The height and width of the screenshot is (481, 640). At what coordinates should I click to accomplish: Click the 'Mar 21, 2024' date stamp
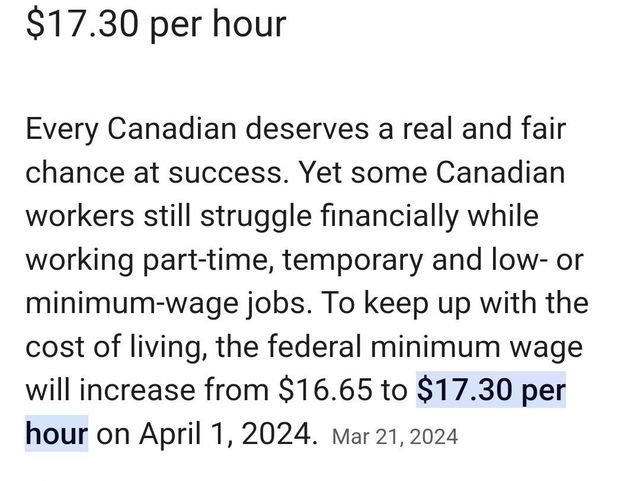pos(392,436)
